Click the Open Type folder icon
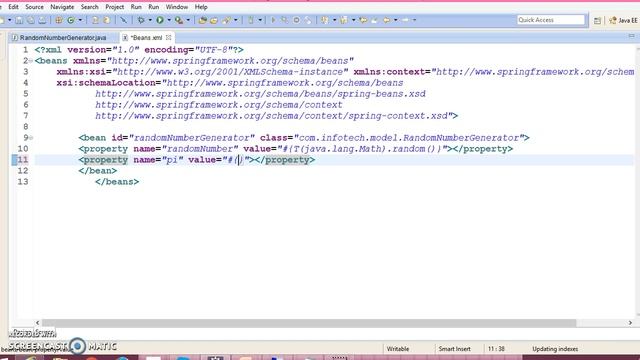The height and width of the screenshot is (360, 640). pyautogui.click(x=202, y=20)
